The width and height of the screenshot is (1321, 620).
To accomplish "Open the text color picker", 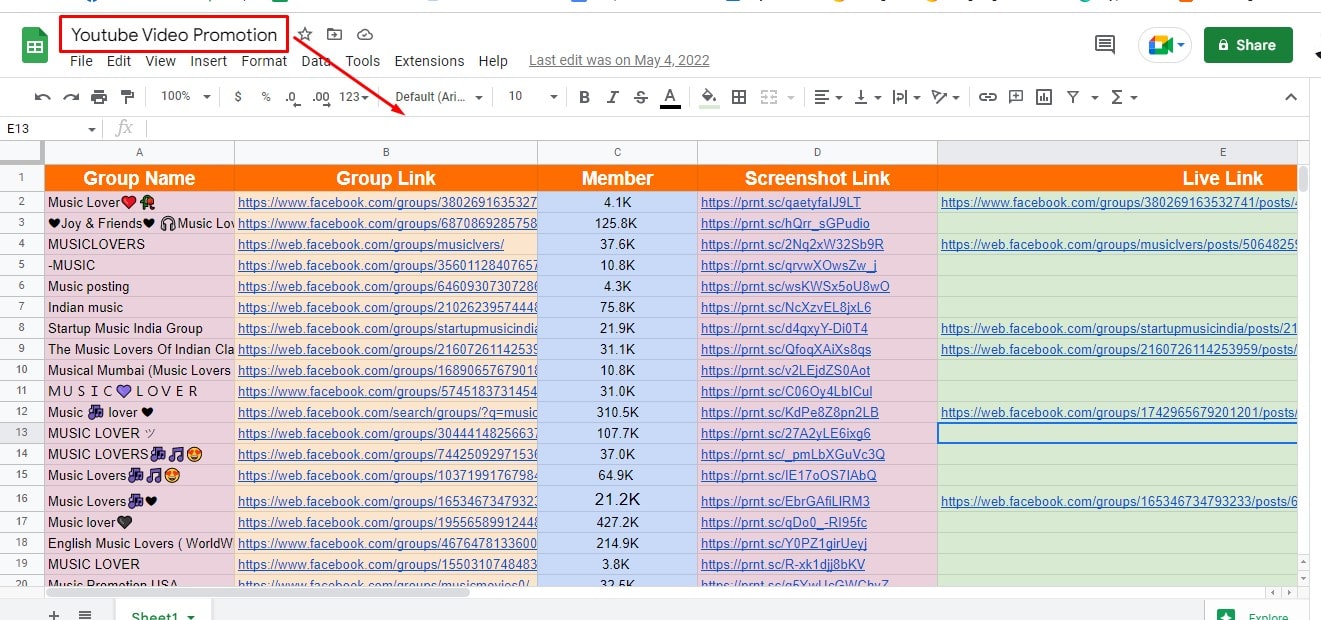I will tap(670, 97).
